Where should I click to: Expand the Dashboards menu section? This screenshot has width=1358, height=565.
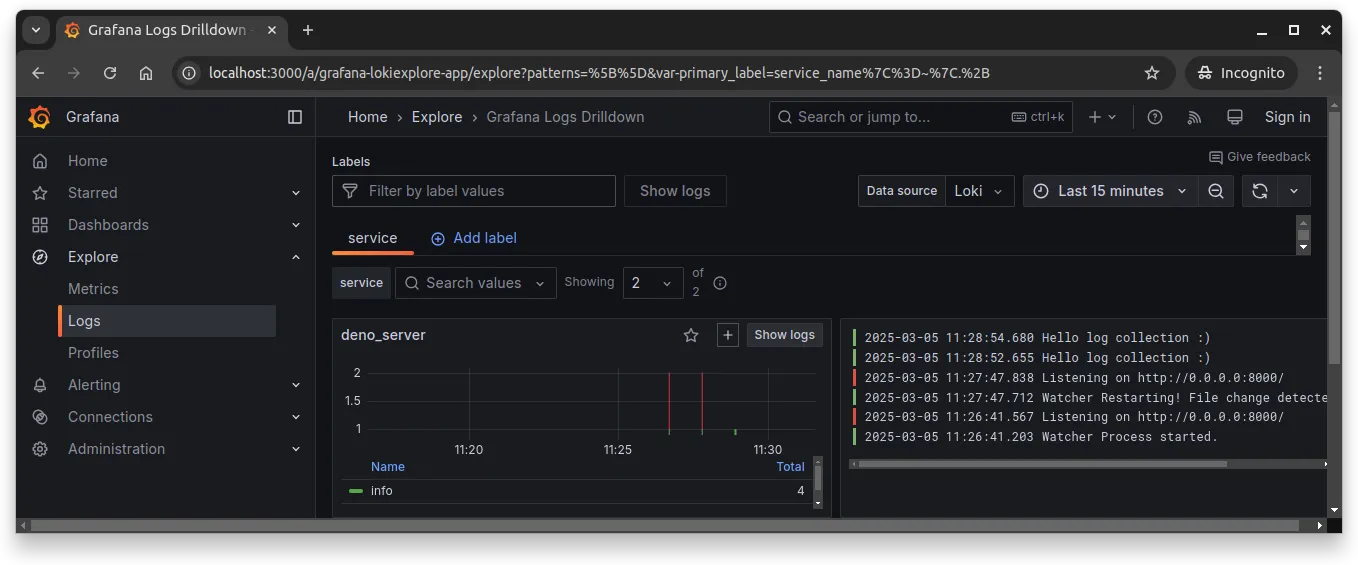pyautogui.click(x=296, y=225)
